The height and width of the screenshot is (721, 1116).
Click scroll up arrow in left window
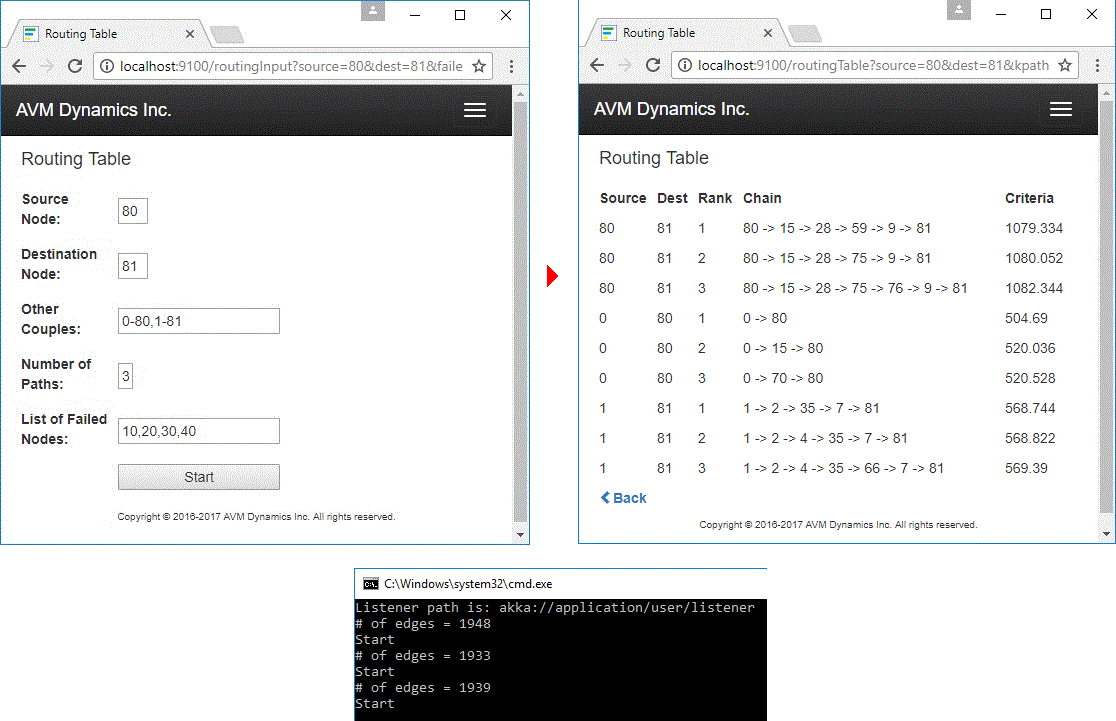pos(520,95)
